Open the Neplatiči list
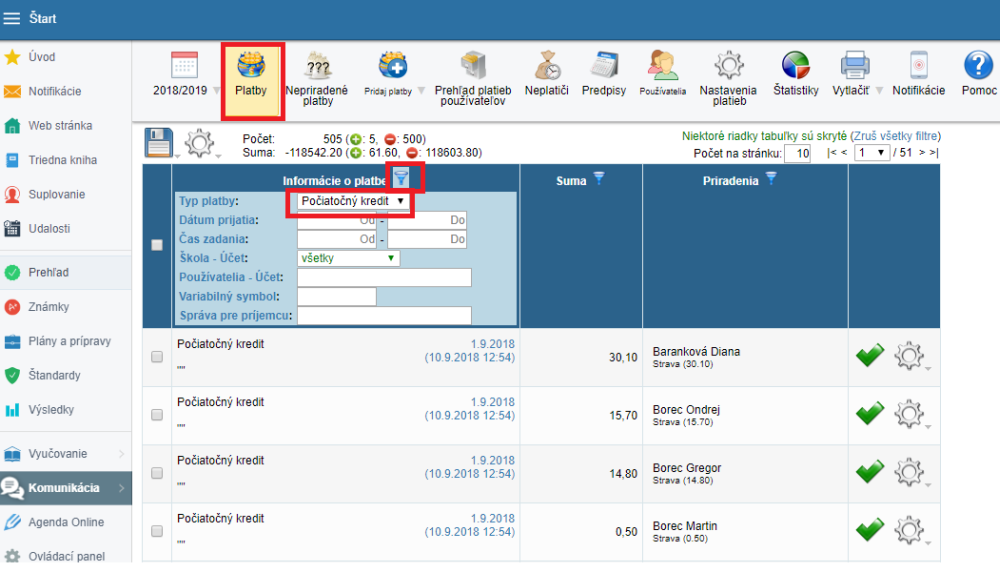1000x571 pixels. click(547, 75)
